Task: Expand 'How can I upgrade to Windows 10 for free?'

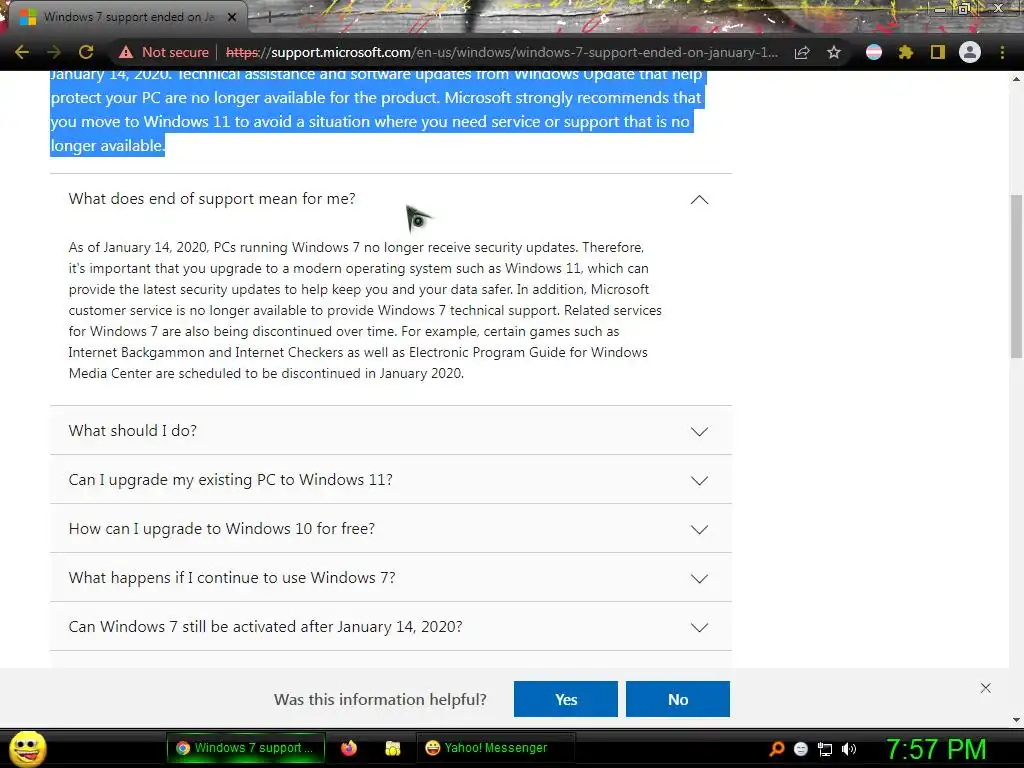Action: pyautogui.click(x=391, y=528)
